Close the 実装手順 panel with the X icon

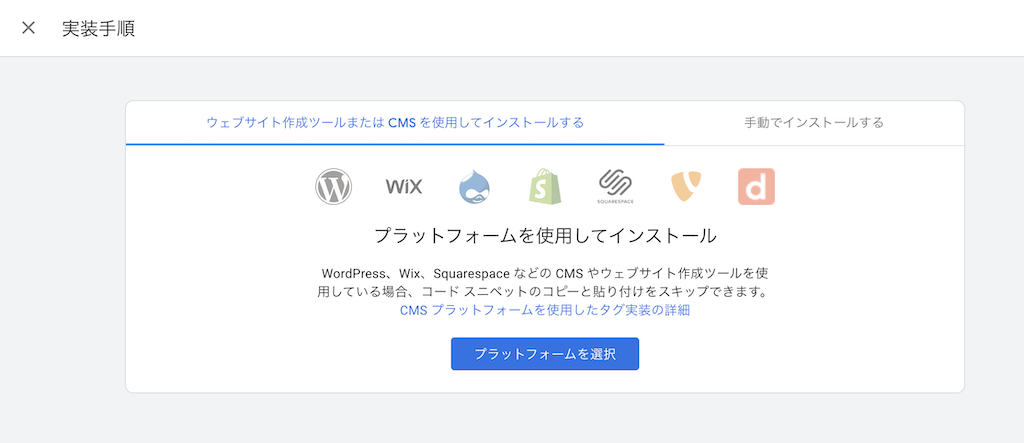[28, 28]
